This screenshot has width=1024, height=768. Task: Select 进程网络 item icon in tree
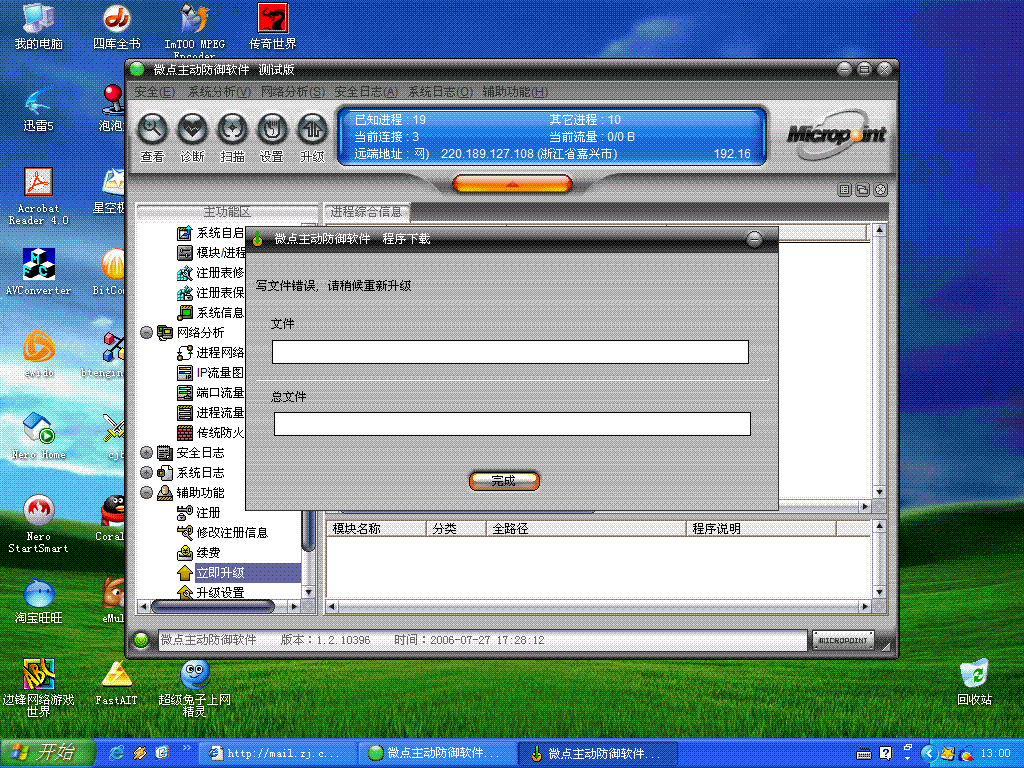coord(185,353)
